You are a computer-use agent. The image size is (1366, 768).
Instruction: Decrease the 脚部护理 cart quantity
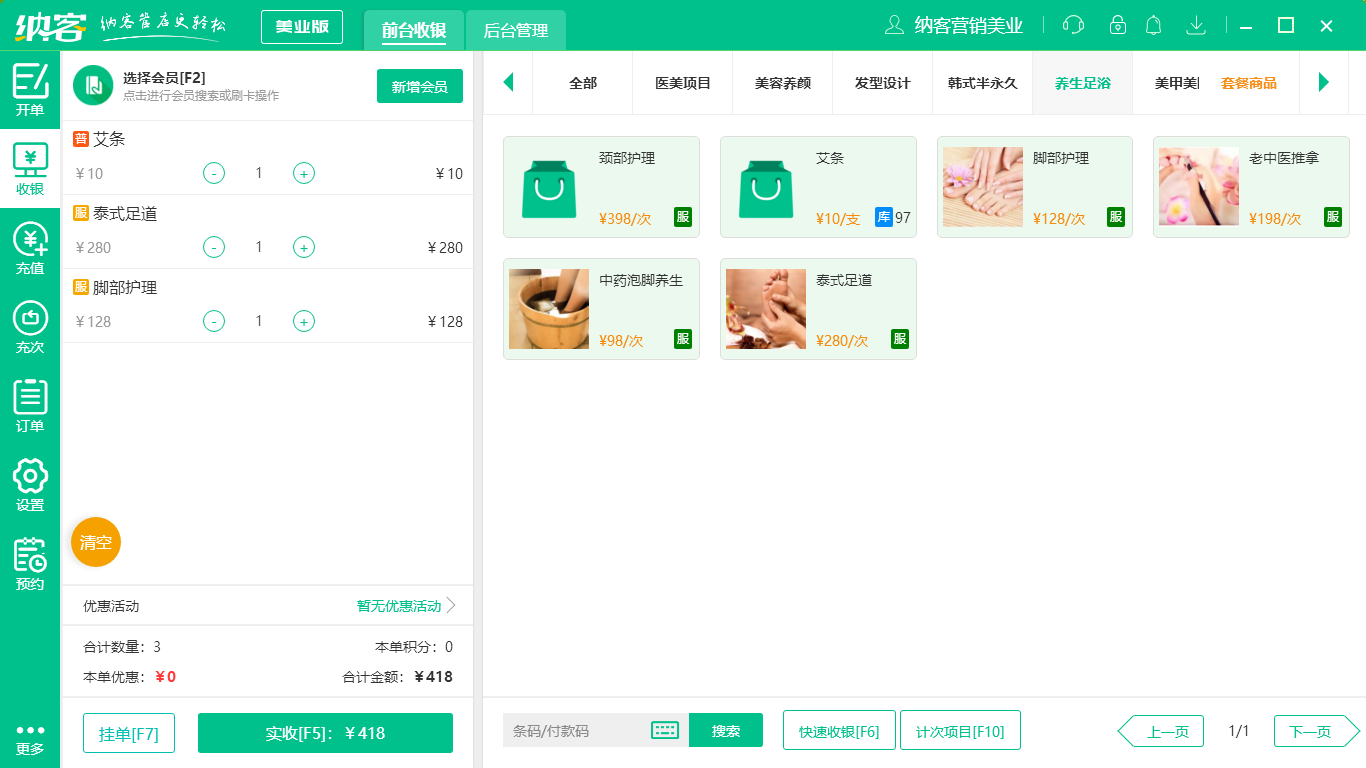pyautogui.click(x=214, y=321)
